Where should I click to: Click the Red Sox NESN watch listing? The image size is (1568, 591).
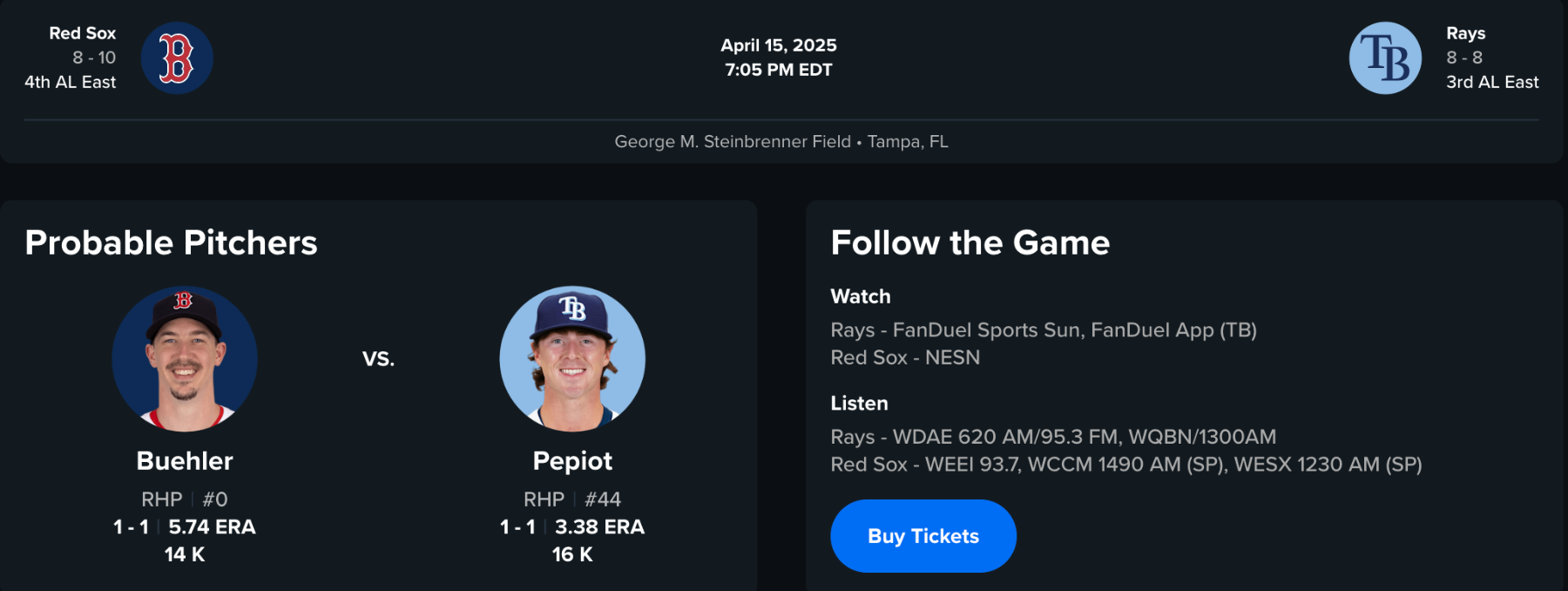point(905,357)
